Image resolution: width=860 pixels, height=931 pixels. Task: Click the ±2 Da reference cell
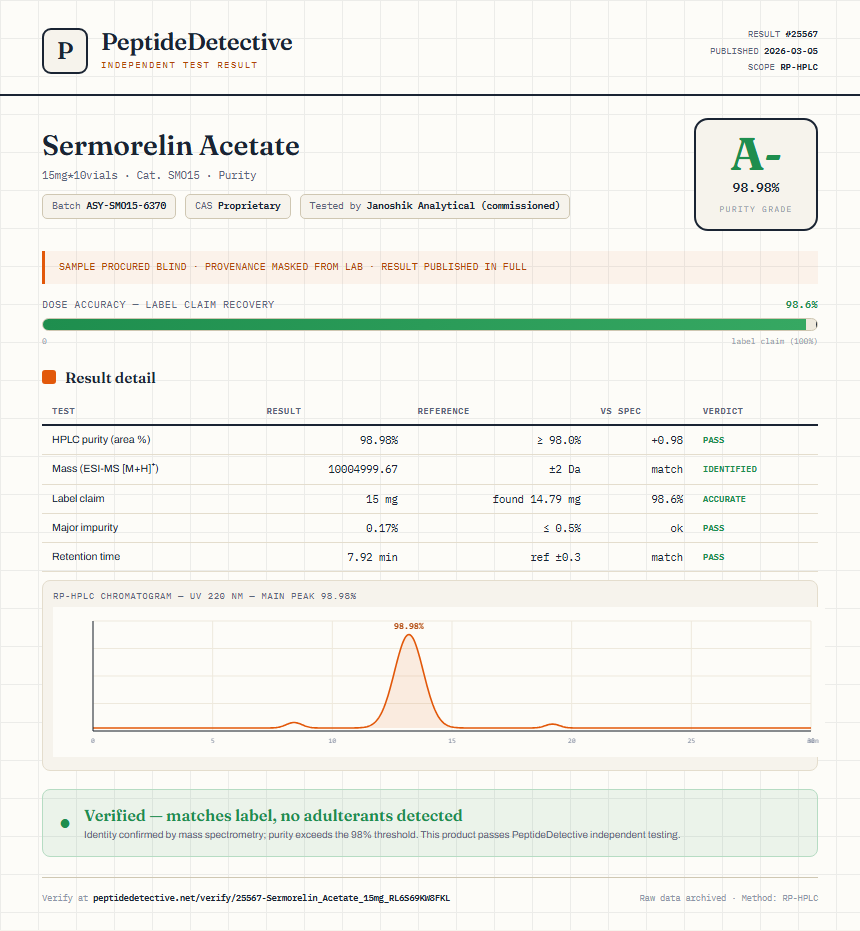[565, 469]
